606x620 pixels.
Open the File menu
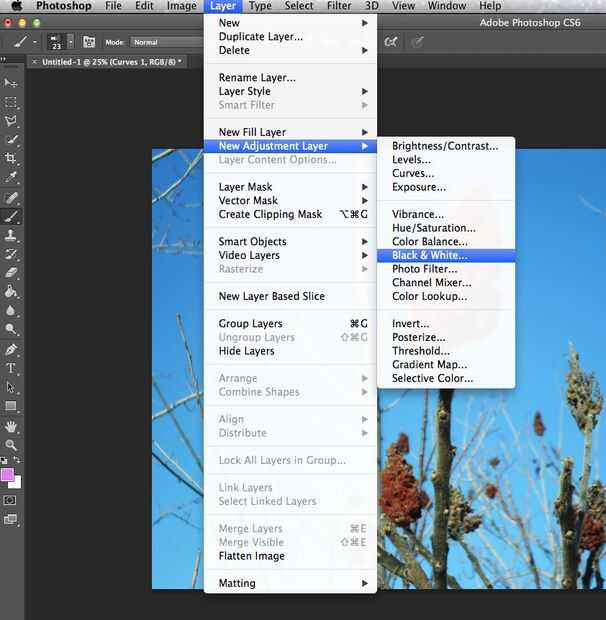click(x=113, y=6)
